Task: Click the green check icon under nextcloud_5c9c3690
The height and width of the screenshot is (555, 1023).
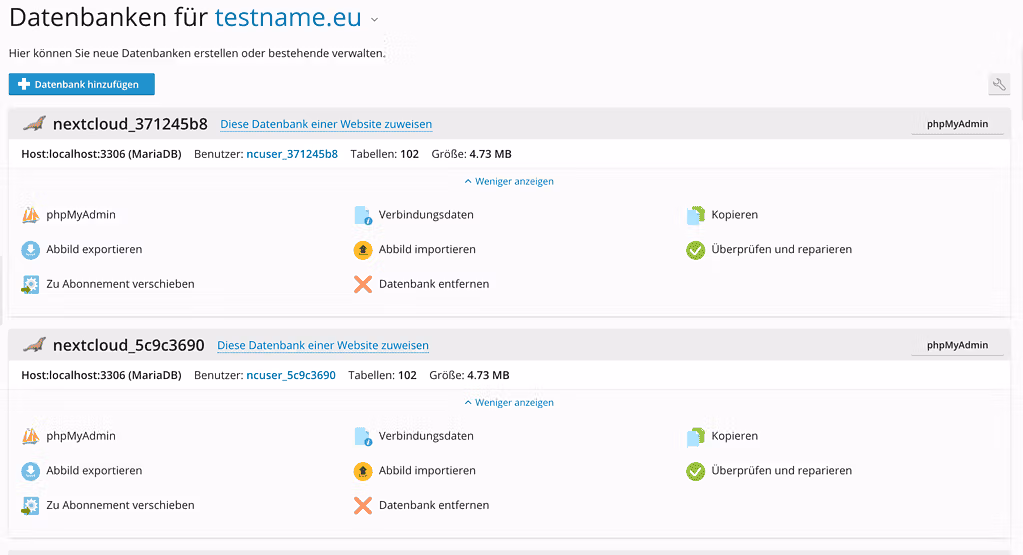Action: click(695, 471)
